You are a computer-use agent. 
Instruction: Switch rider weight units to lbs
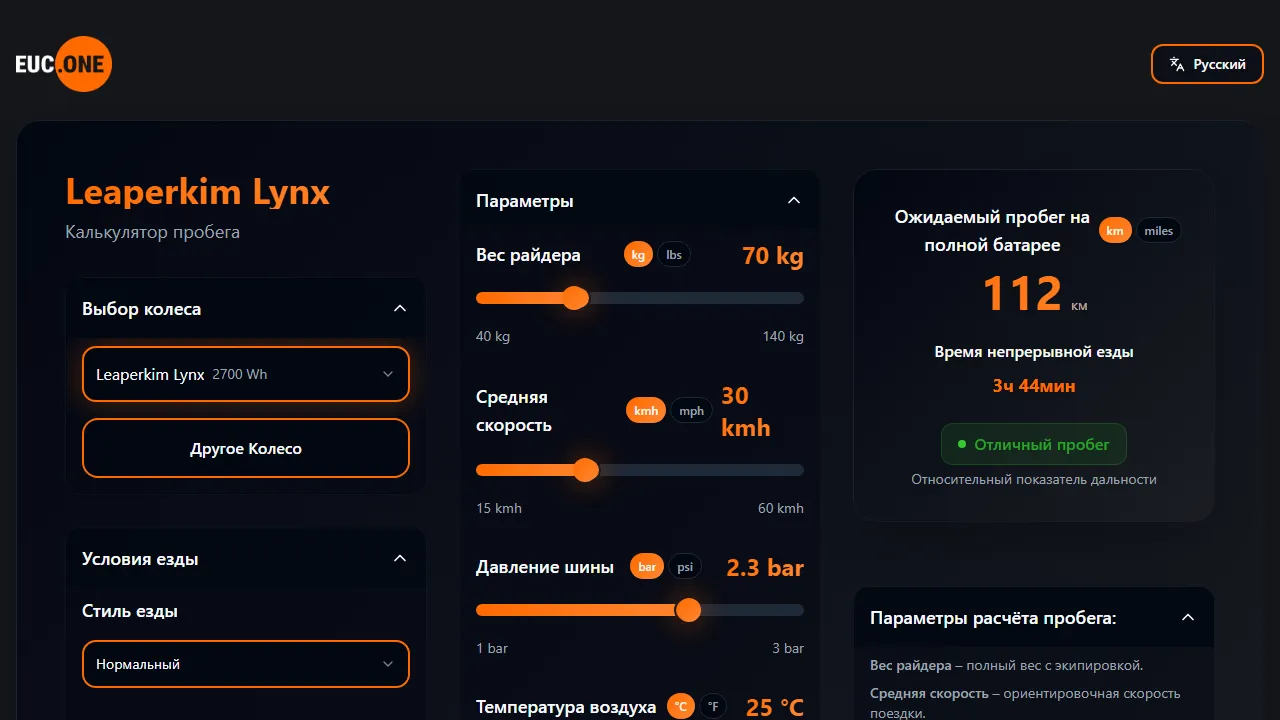point(673,254)
